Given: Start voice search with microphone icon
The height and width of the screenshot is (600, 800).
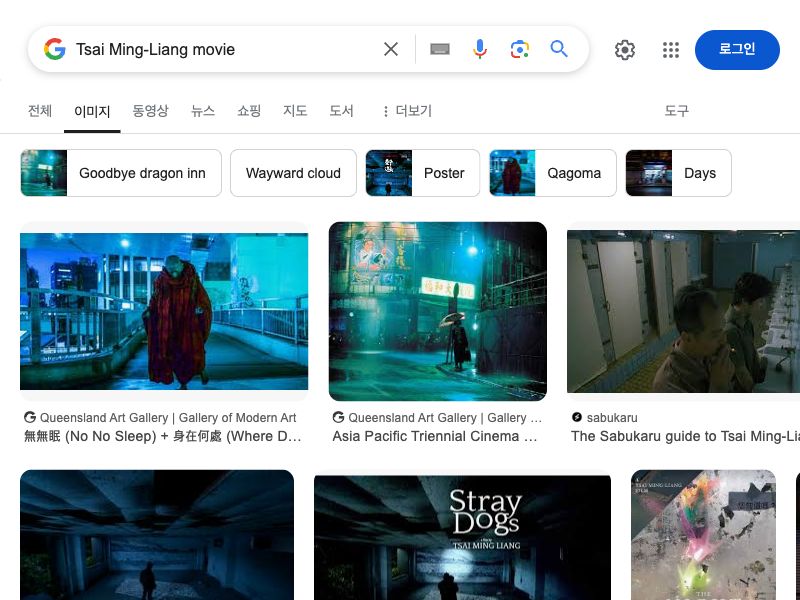Looking at the screenshot, I should [480, 49].
